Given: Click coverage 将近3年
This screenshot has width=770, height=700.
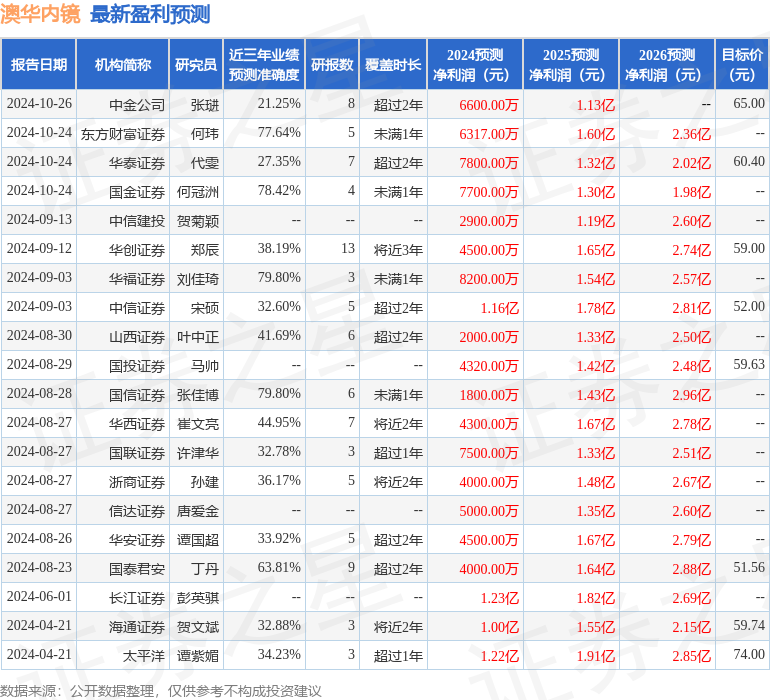Looking at the screenshot, I should [x=398, y=250].
